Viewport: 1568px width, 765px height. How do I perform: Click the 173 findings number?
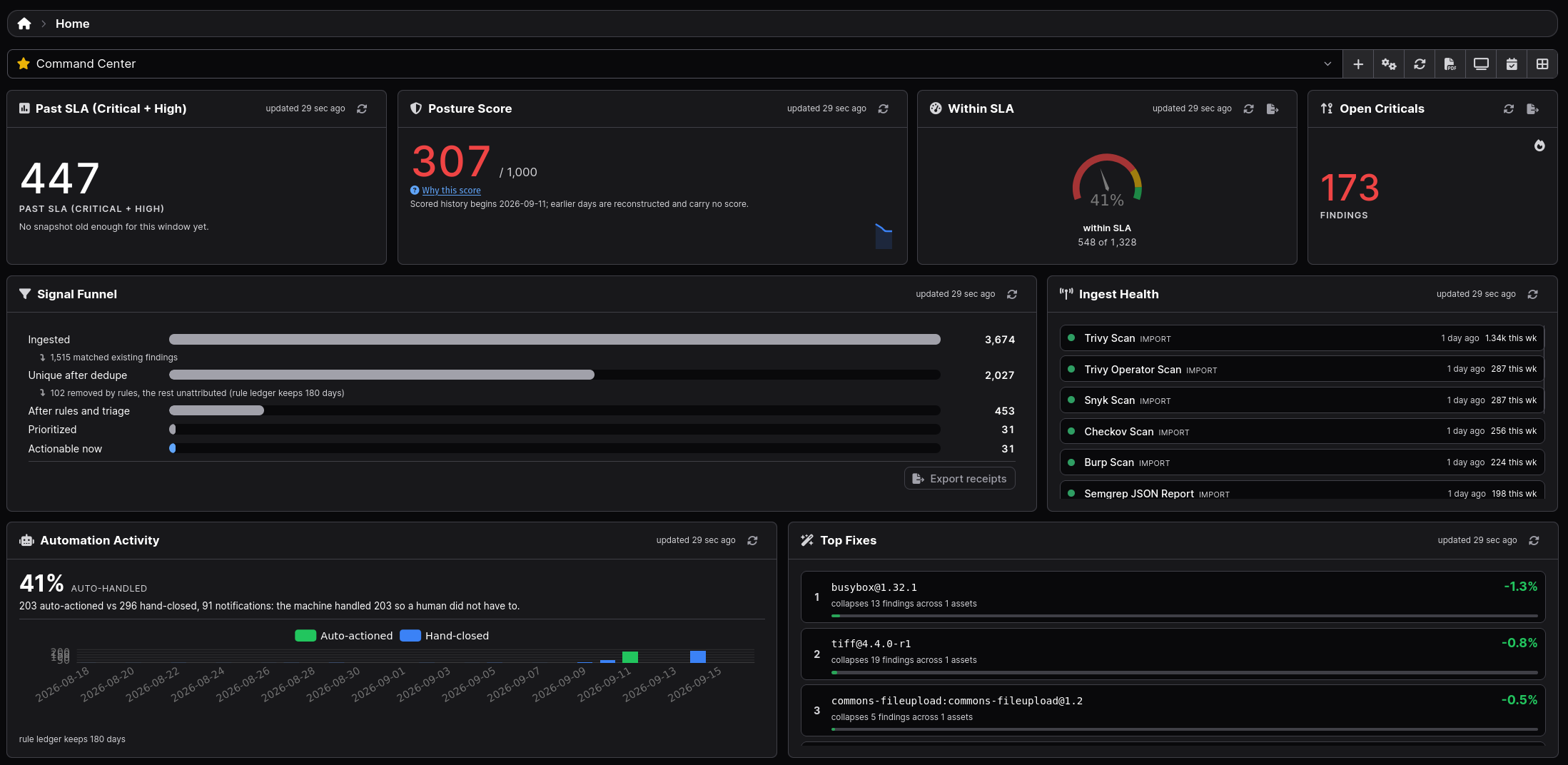[x=1350, y=188]
